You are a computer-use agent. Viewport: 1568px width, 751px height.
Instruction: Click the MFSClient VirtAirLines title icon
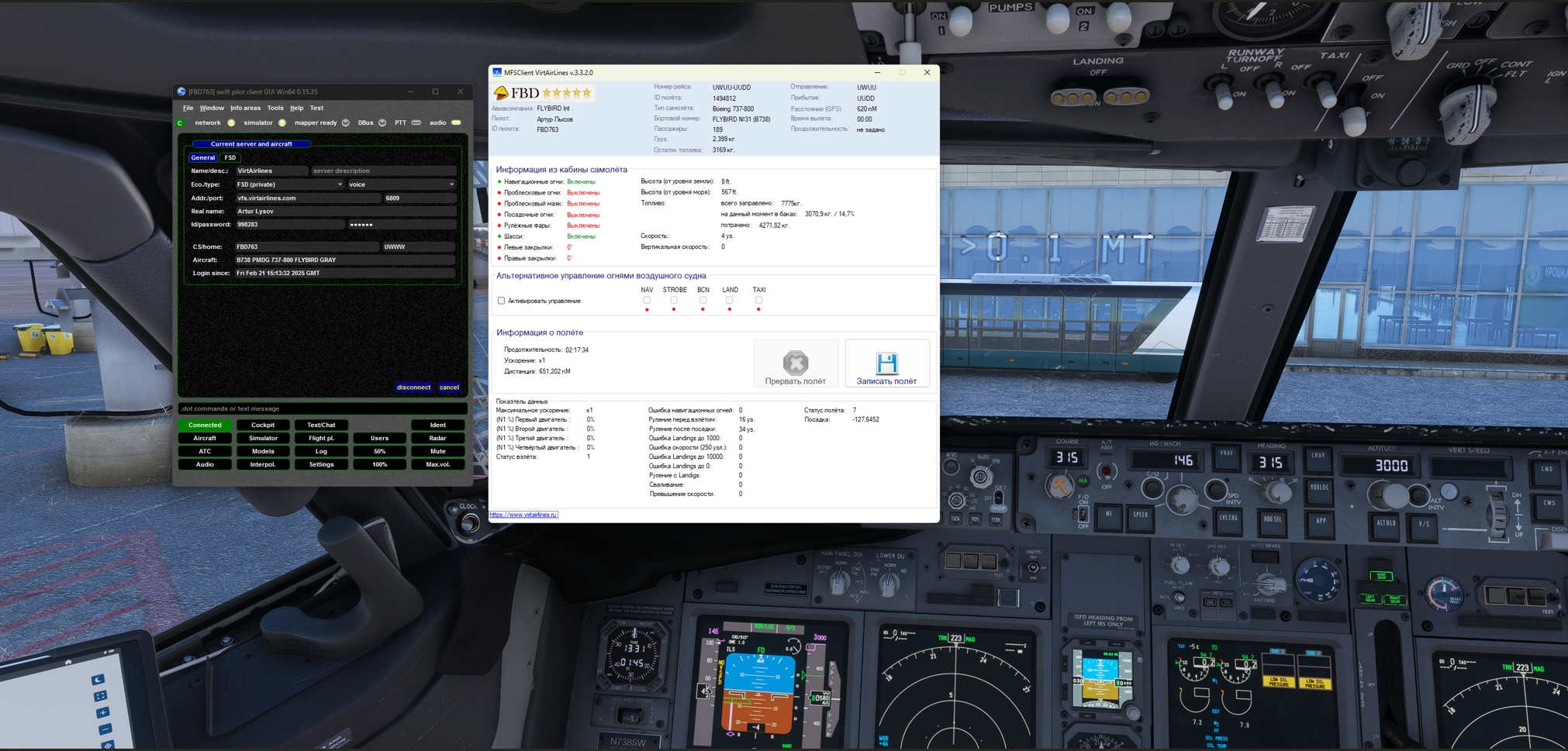497,72
